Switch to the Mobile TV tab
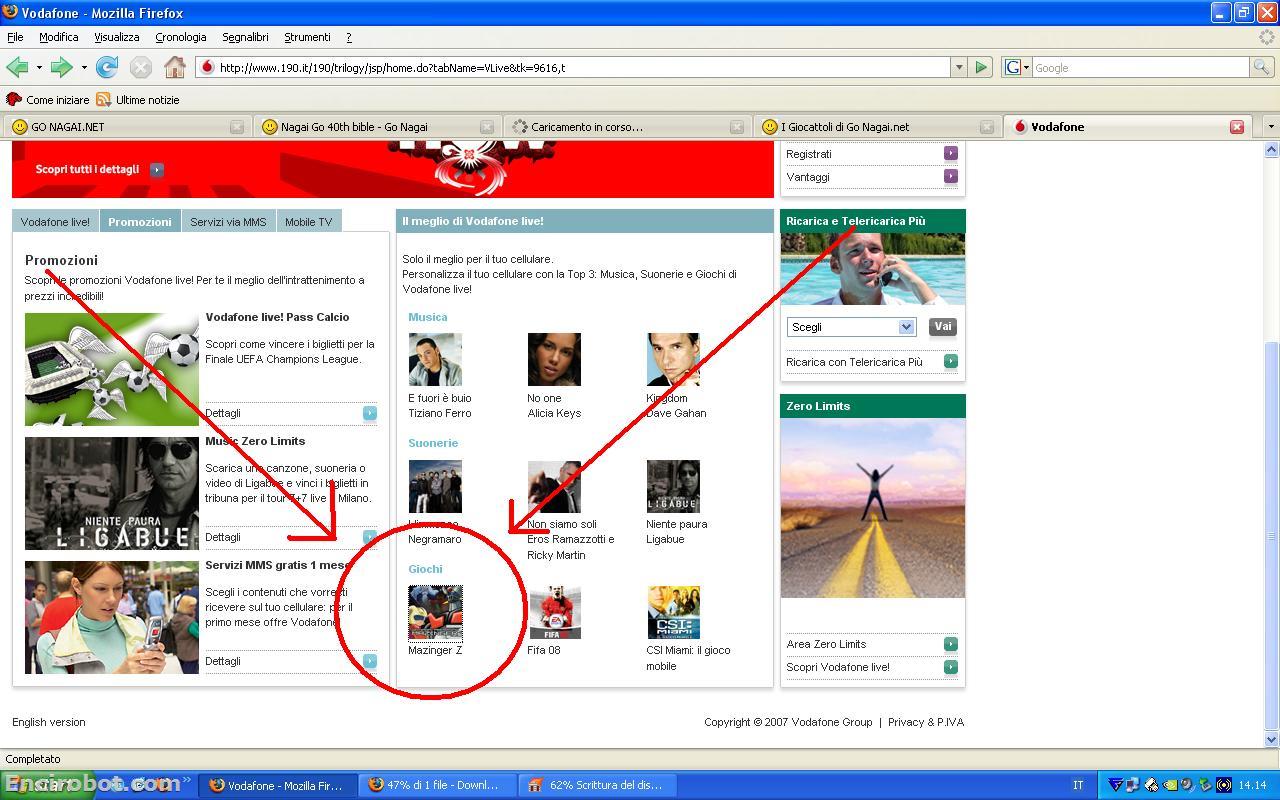The height and width of the screenshot is (800, 1280). click(308, 221)
